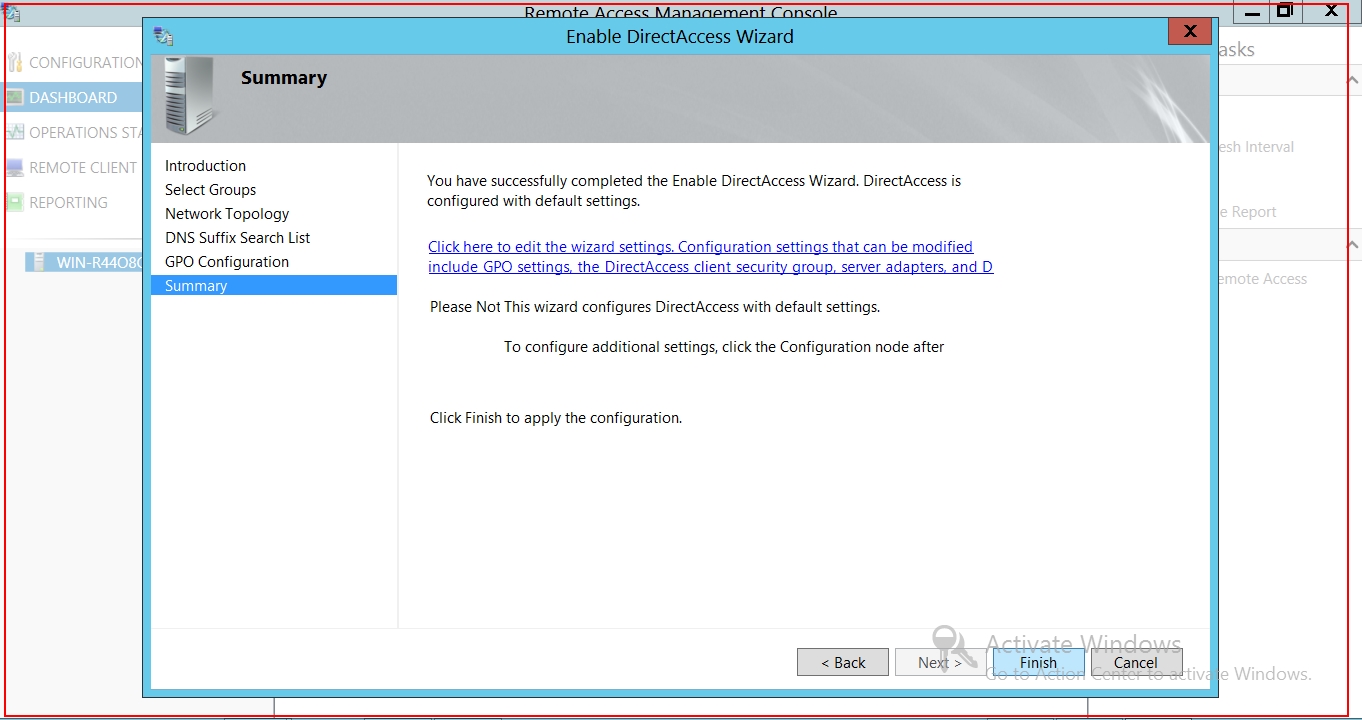Collapse the second Tasks pane section chevron
The height and width of the screenshot is (720, 1362).
(x=1352, y=244)
